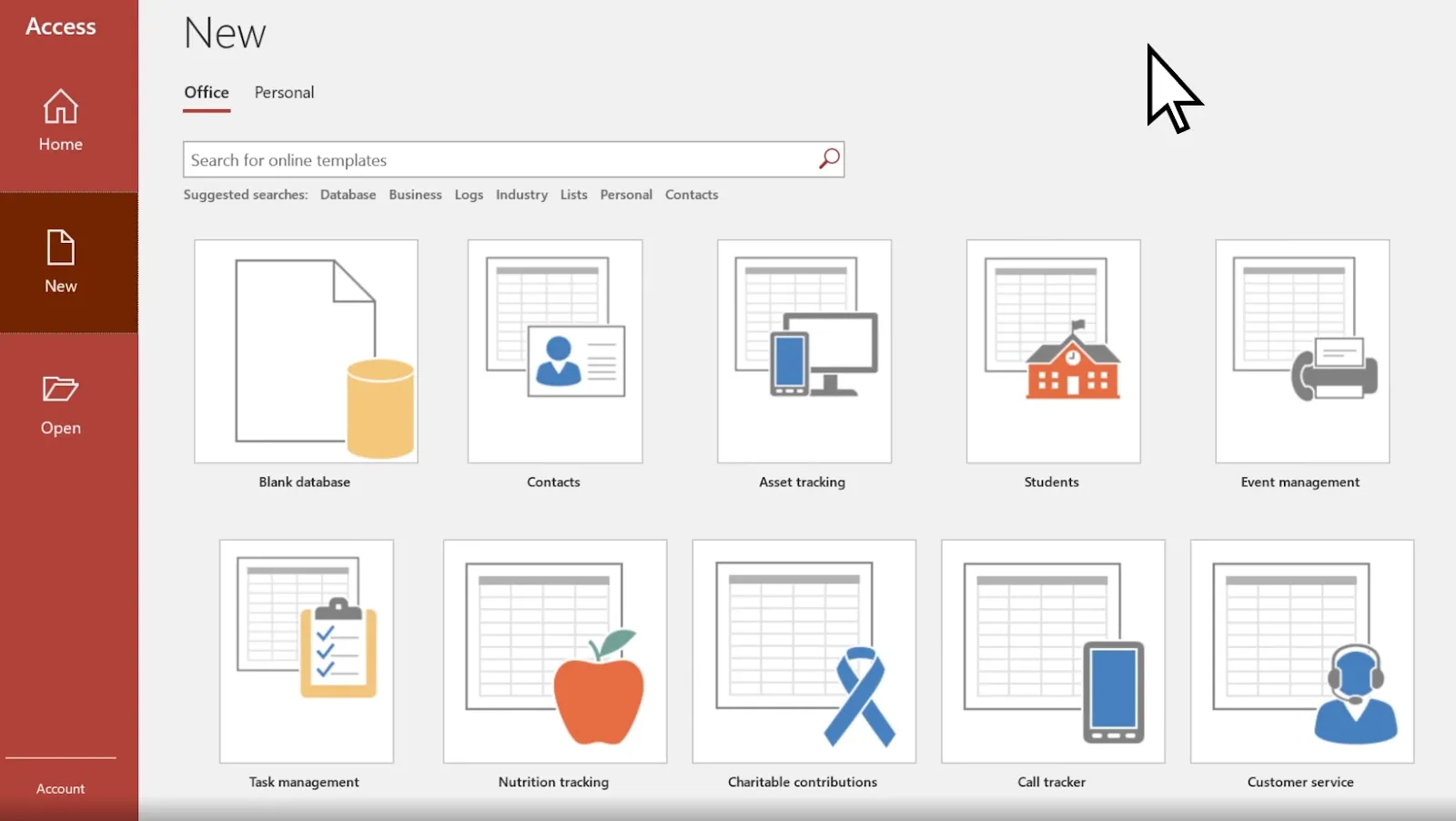The height and width of the screenshot is (821, 1456).
Task: Click the Event management label text
Action: pyautogui.click(x=1299, y=482)
